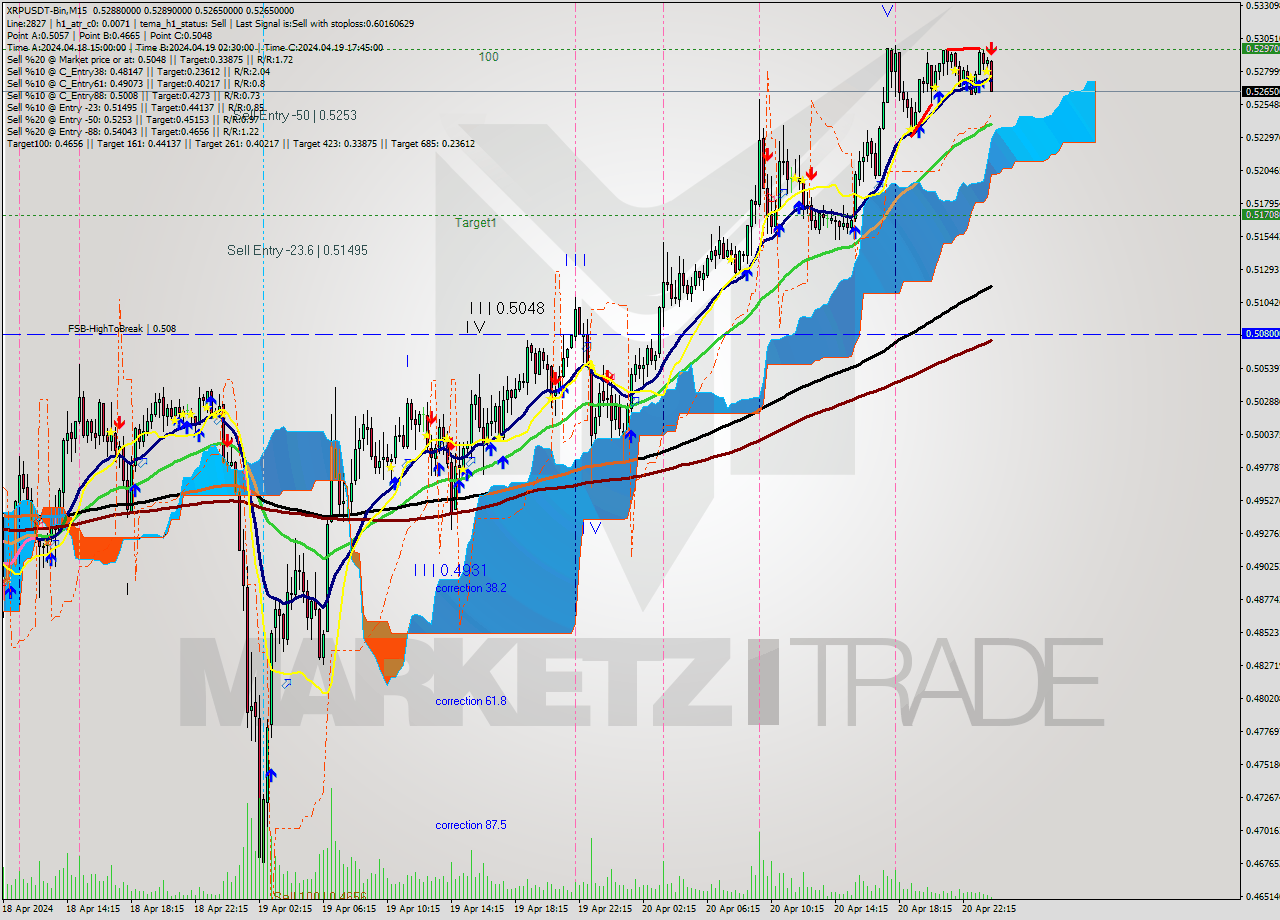Image resolution: width=1280 pixels, height=920 pixels.
Task: Click the '20 Apr 14:15' time axis label
Action: 861,909
